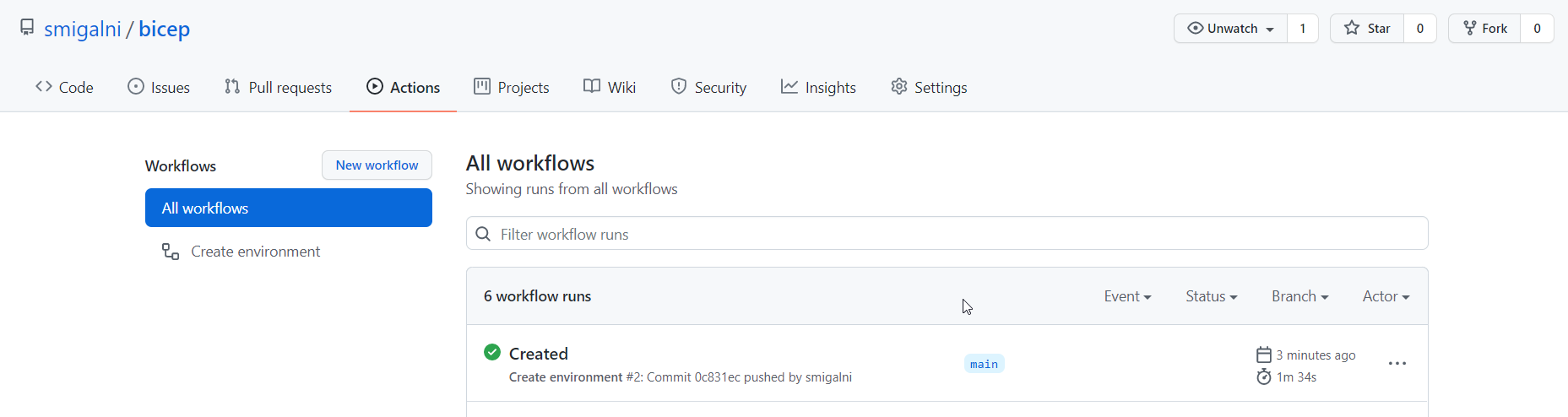Click the Create environment workflow icon

[x=171, y=252]
